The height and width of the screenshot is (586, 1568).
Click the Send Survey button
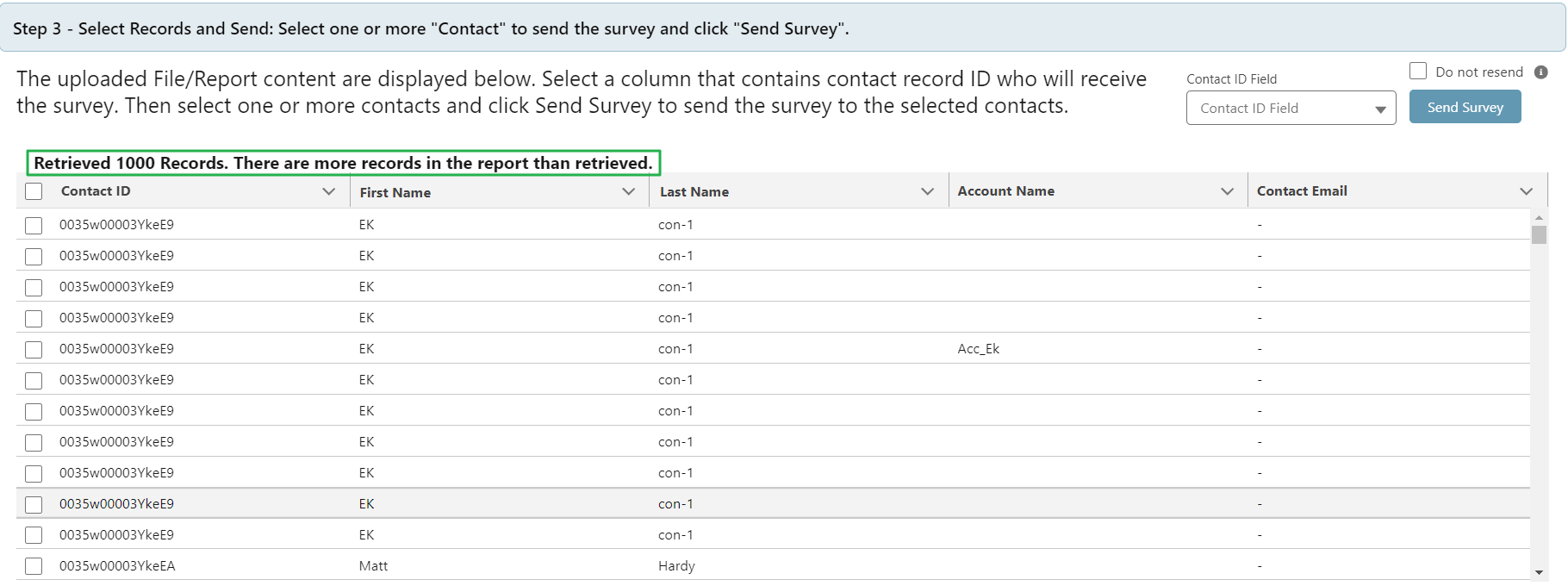[1465, 107]
